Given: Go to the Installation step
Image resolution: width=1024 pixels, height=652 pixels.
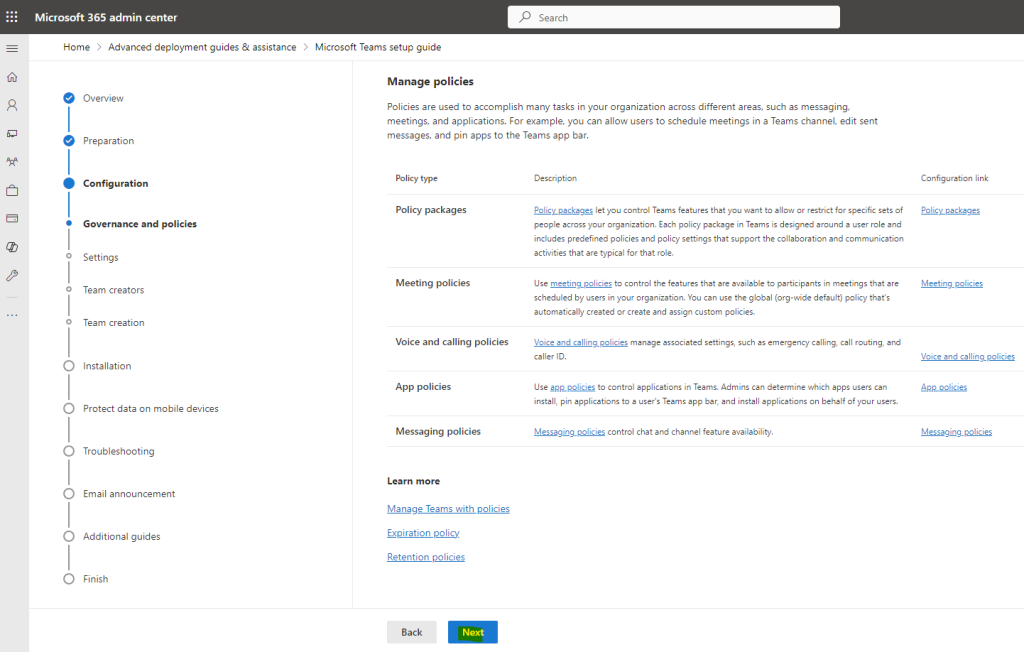Looking at the screenshot, I should pos(107,366).
